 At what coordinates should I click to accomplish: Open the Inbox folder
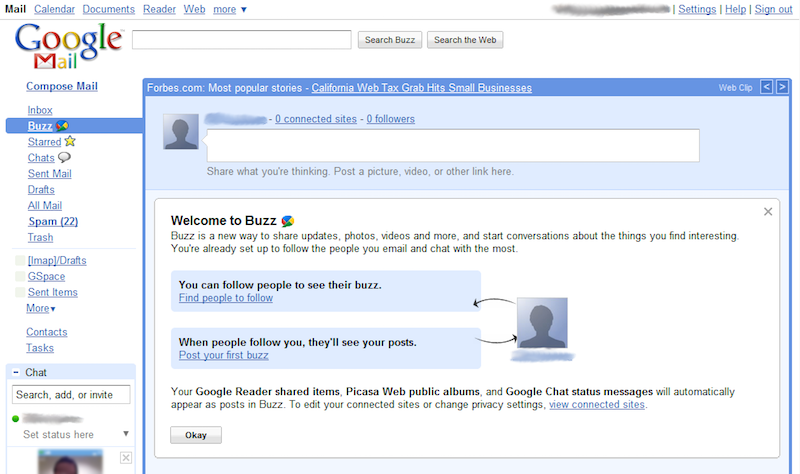pos(40,110)
